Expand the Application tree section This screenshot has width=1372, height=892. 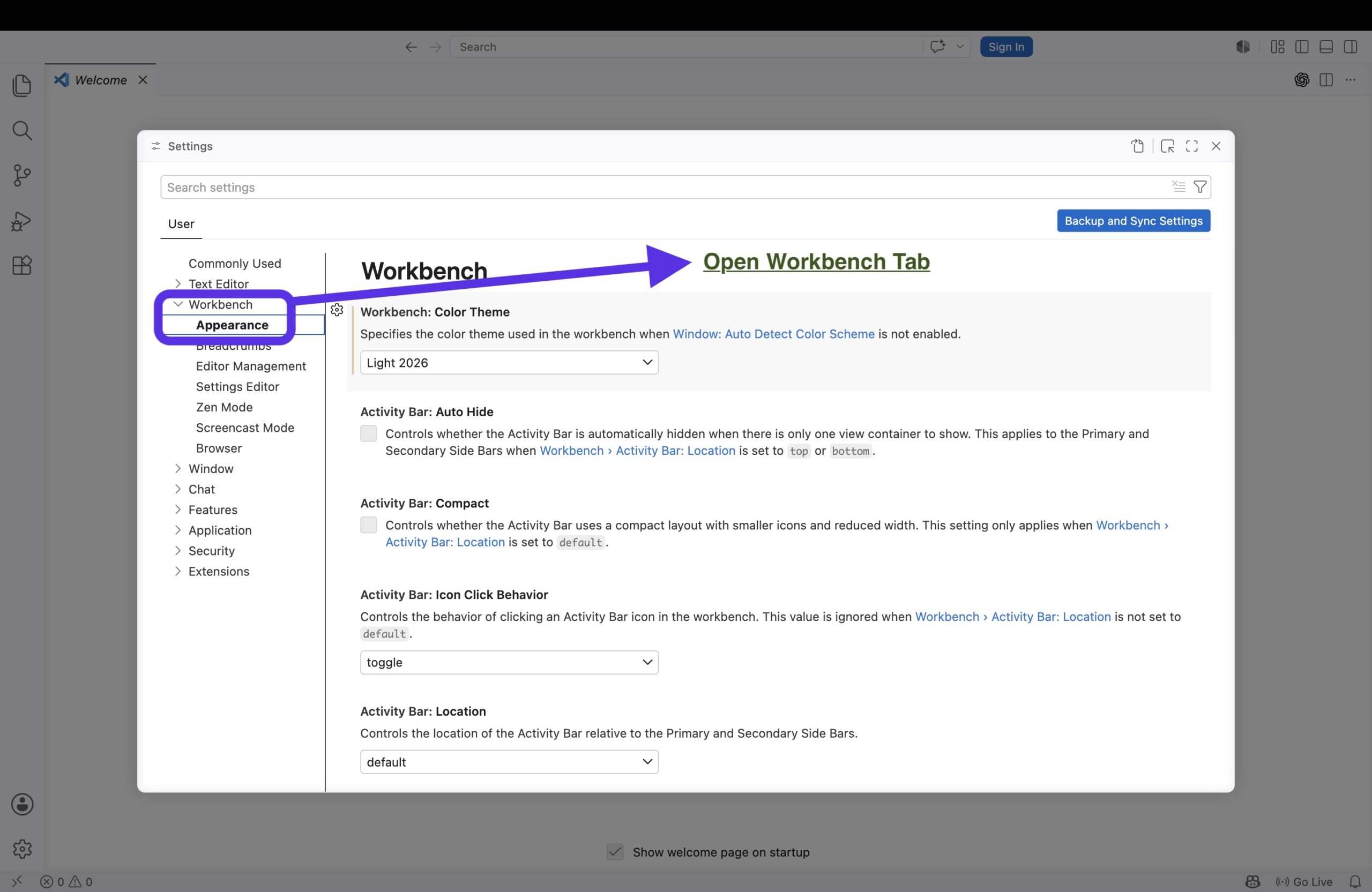click(177, 530)
